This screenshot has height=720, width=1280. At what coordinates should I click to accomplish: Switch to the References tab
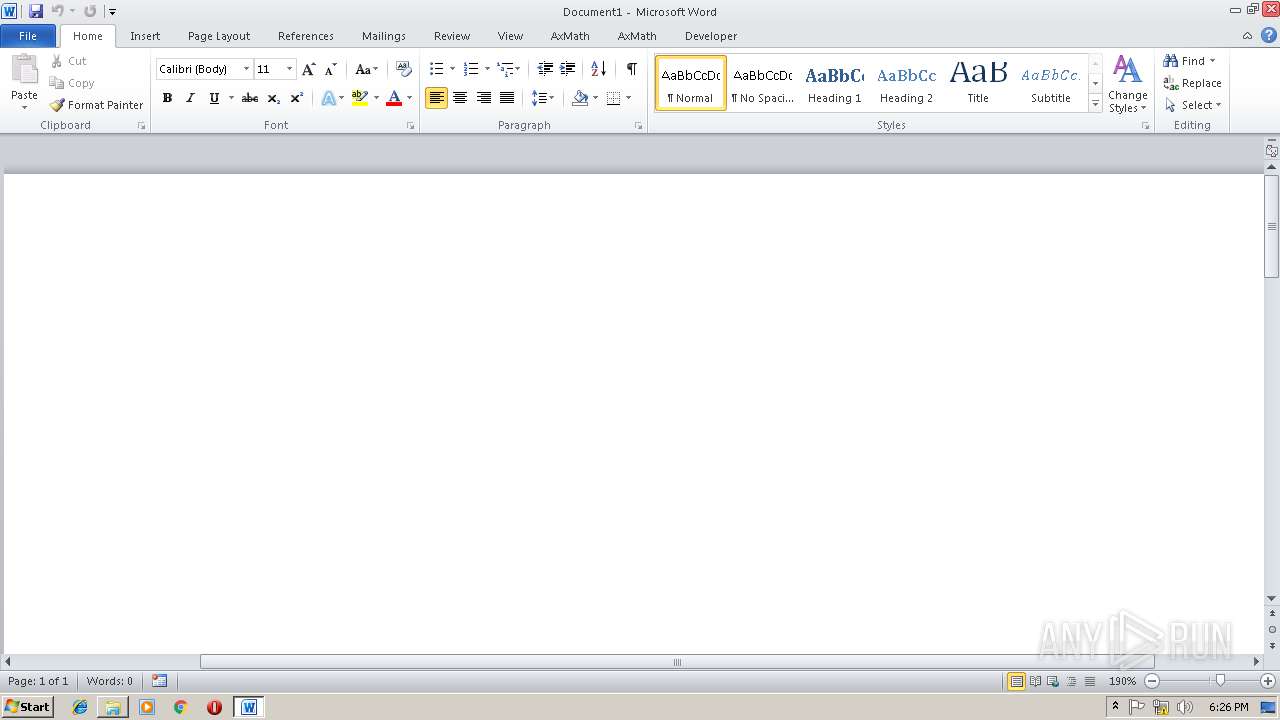306,36
